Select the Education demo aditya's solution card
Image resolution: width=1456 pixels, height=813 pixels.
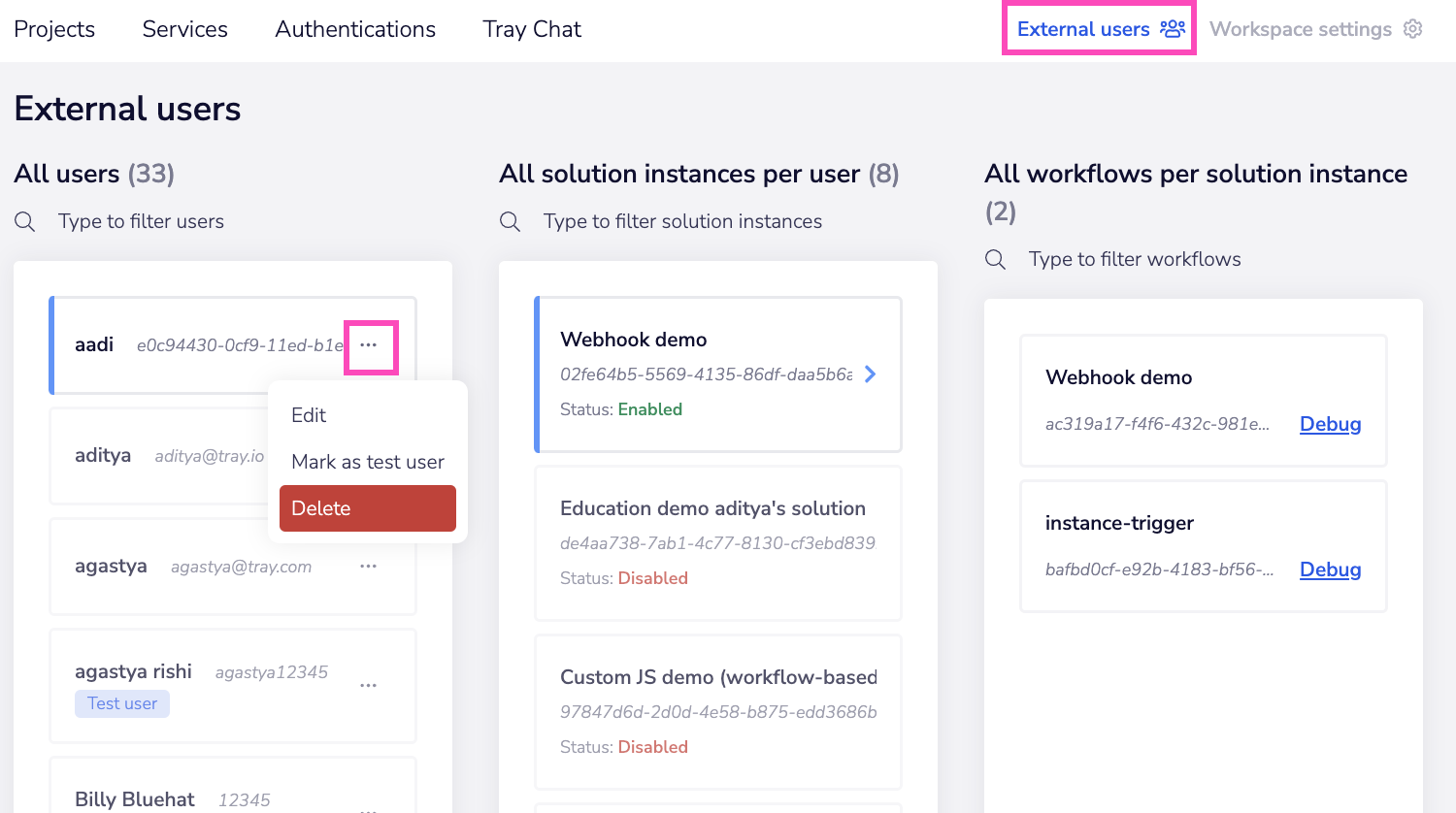tap(717, 542)
